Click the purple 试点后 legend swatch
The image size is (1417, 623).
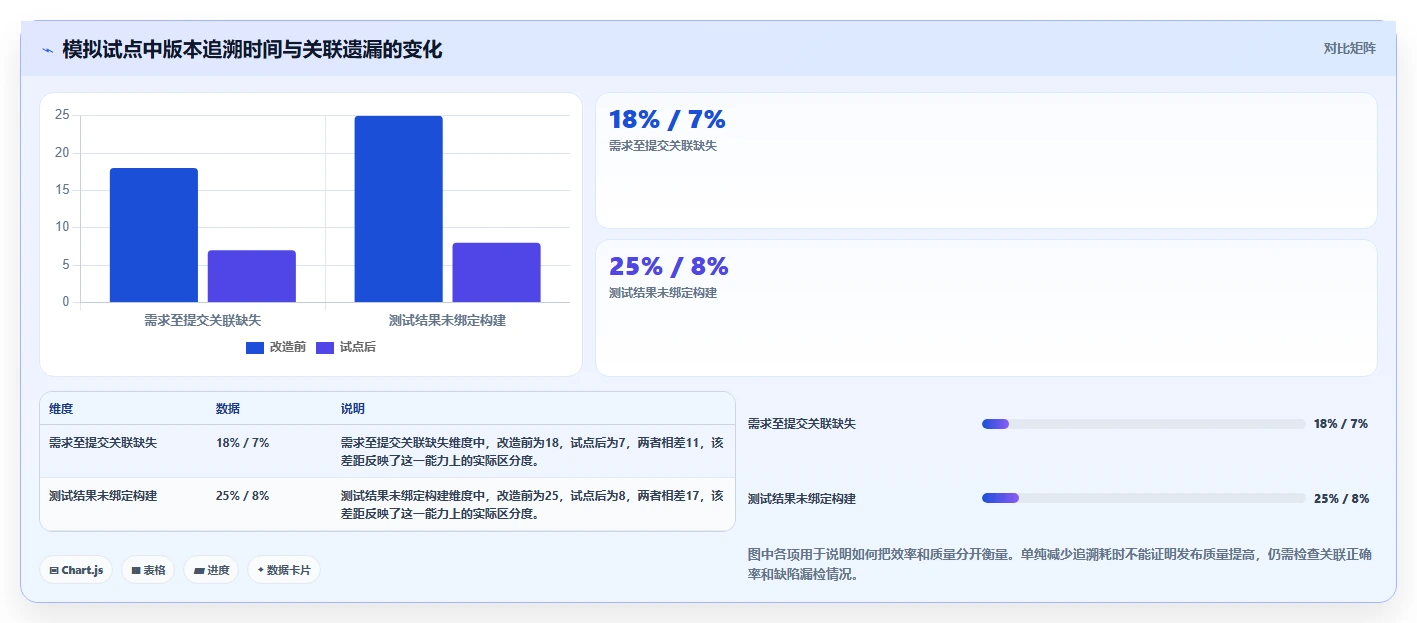[x=325, y=347]
